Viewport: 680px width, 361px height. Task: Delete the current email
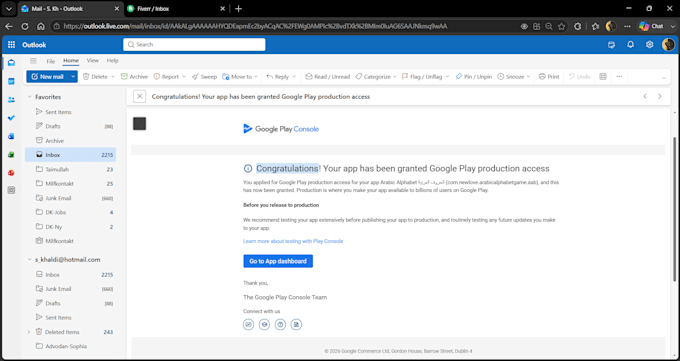tap(95, 76)
